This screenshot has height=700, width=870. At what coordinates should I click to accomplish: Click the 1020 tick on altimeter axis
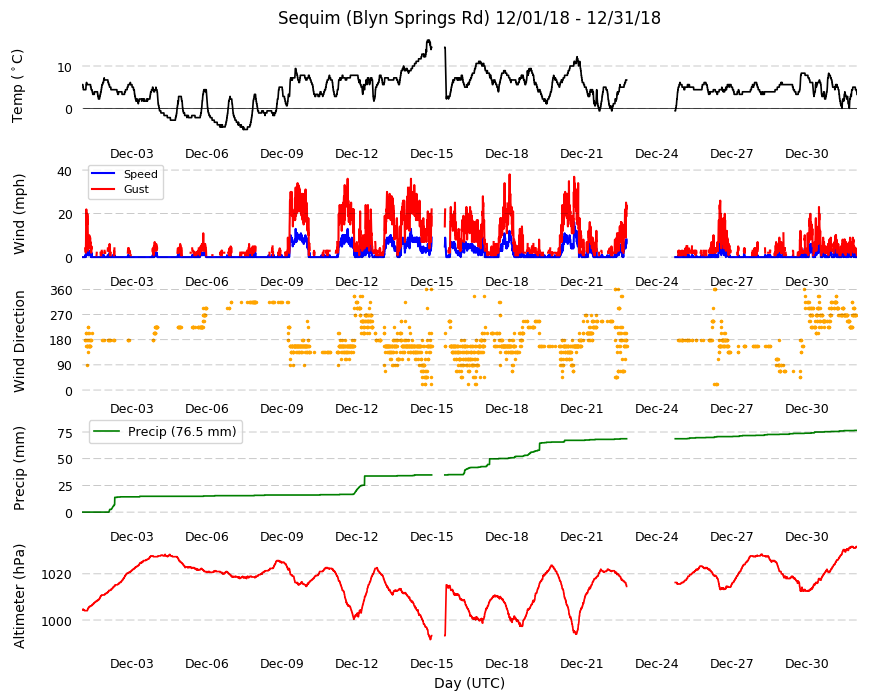(x=58, y=575)
